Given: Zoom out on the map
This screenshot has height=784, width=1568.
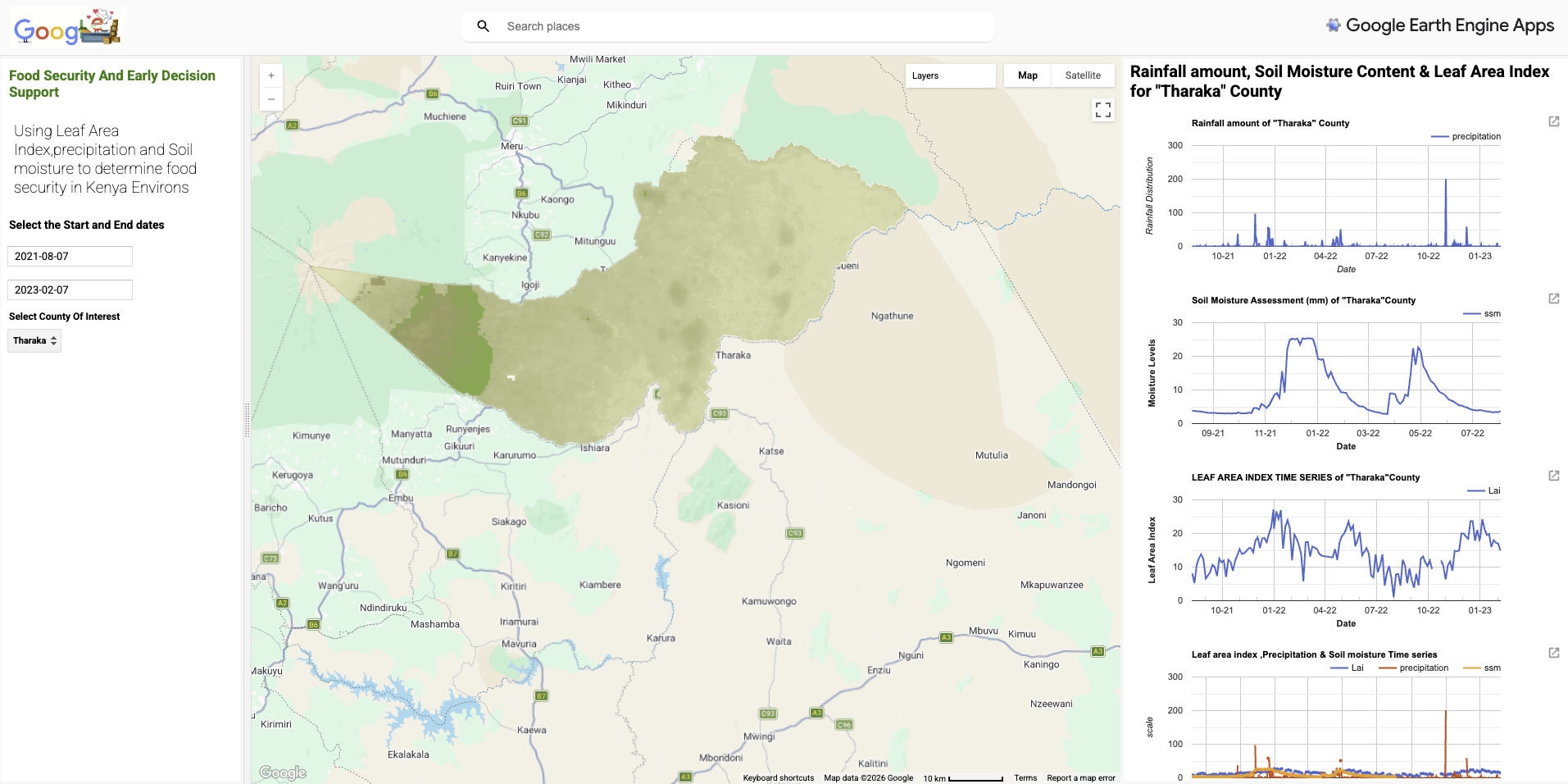Looking at the screenshot, I should click(x=270, y=98).
